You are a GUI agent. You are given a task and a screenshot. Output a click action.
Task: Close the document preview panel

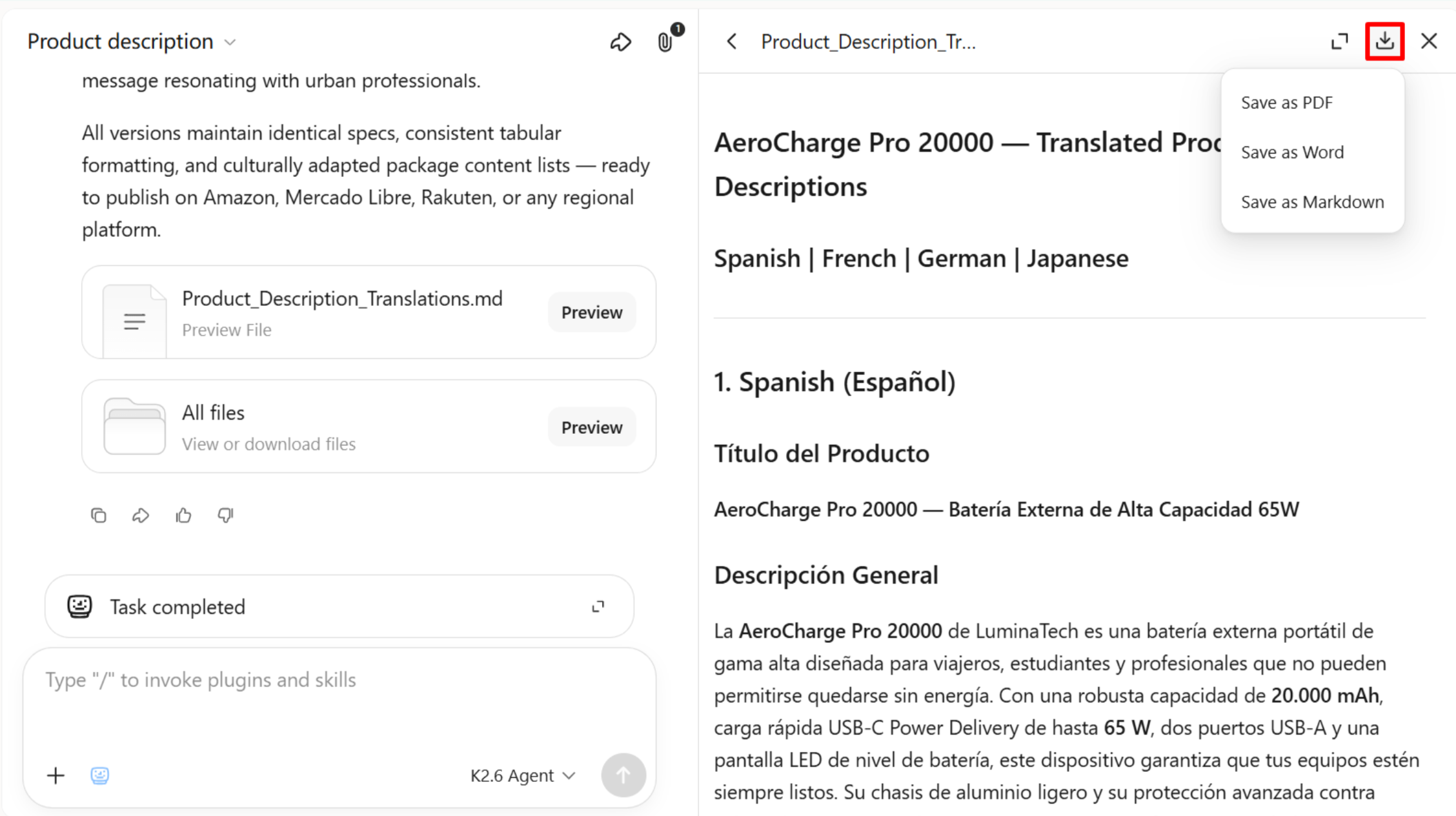pyautogui.click(x=1429, y=42)
